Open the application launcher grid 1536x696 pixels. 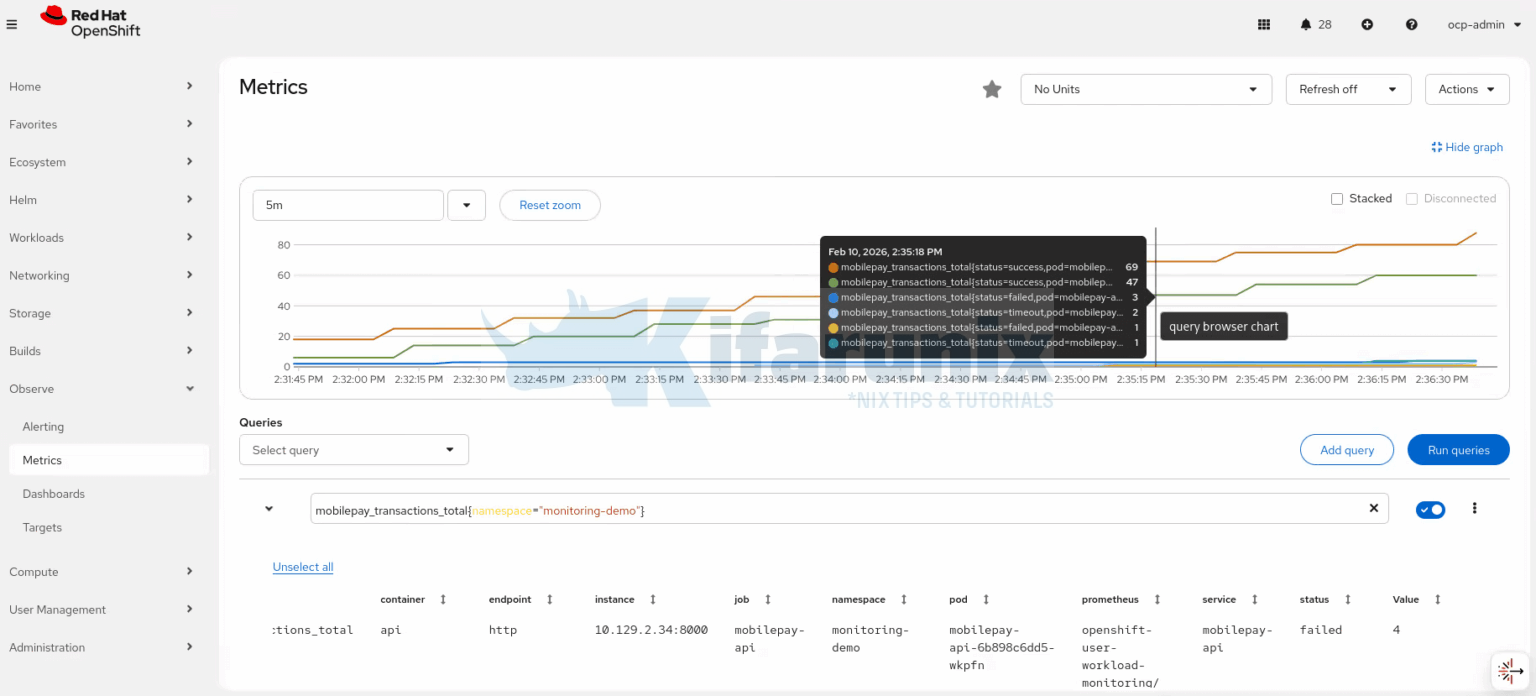pyautogui.click(x=1264, y=24)
